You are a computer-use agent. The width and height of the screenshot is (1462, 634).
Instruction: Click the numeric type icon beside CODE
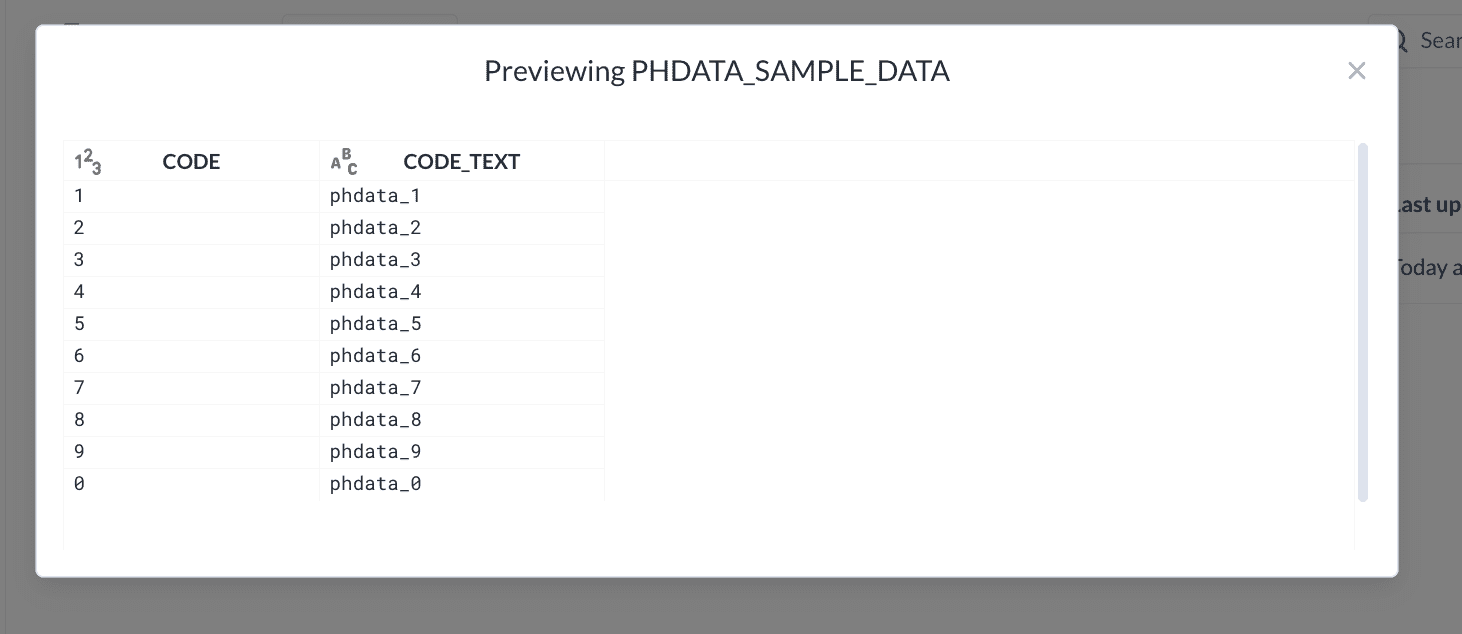click(x=88, y=161)
